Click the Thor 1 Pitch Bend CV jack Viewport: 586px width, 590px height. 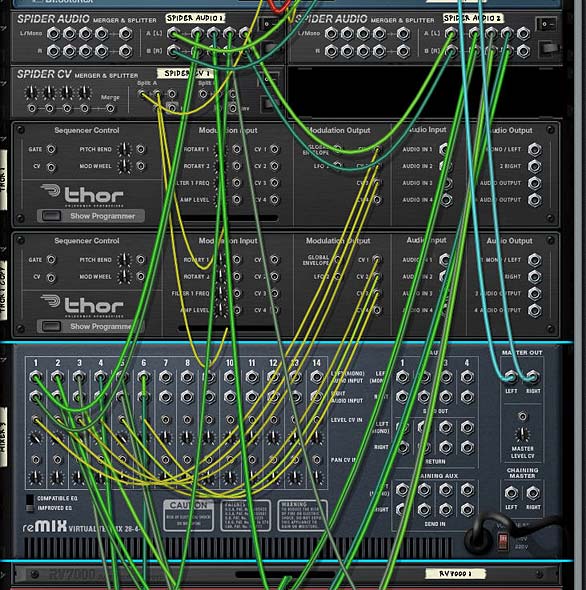click(x=141, y=149)
